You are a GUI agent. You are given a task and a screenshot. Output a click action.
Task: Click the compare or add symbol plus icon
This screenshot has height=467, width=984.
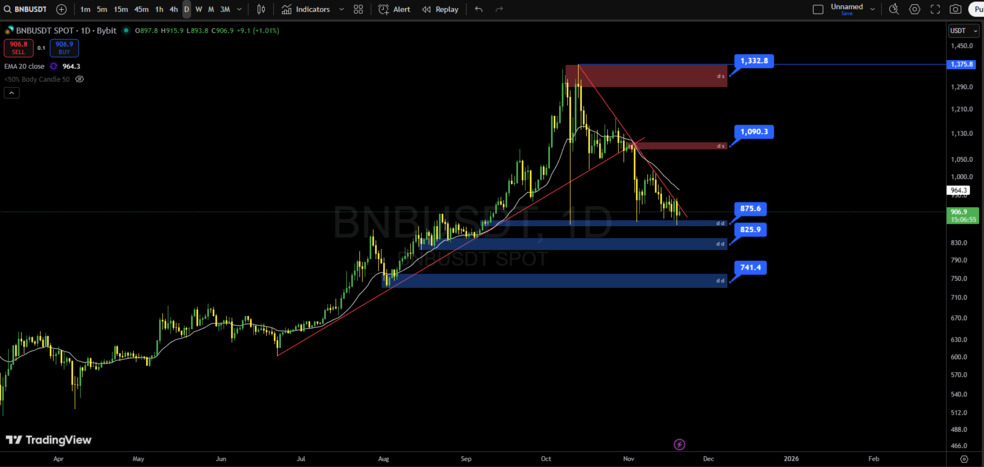pyautogui.click(x=62, y=9)
